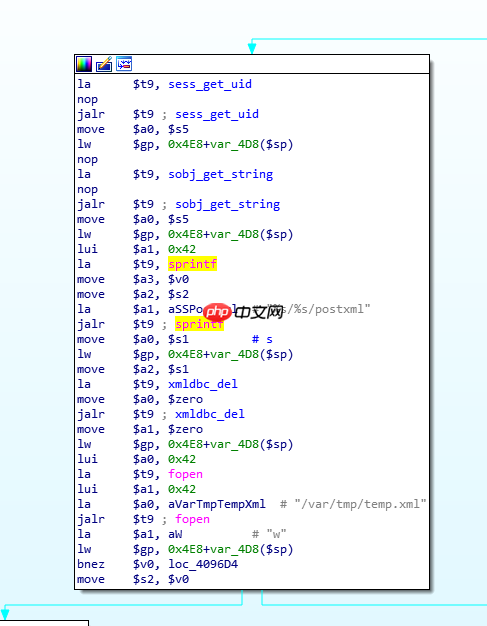The width and height of the screenshot is (487, 626).
Task: Click the bnez mnemonic
Action: (91, 564)
